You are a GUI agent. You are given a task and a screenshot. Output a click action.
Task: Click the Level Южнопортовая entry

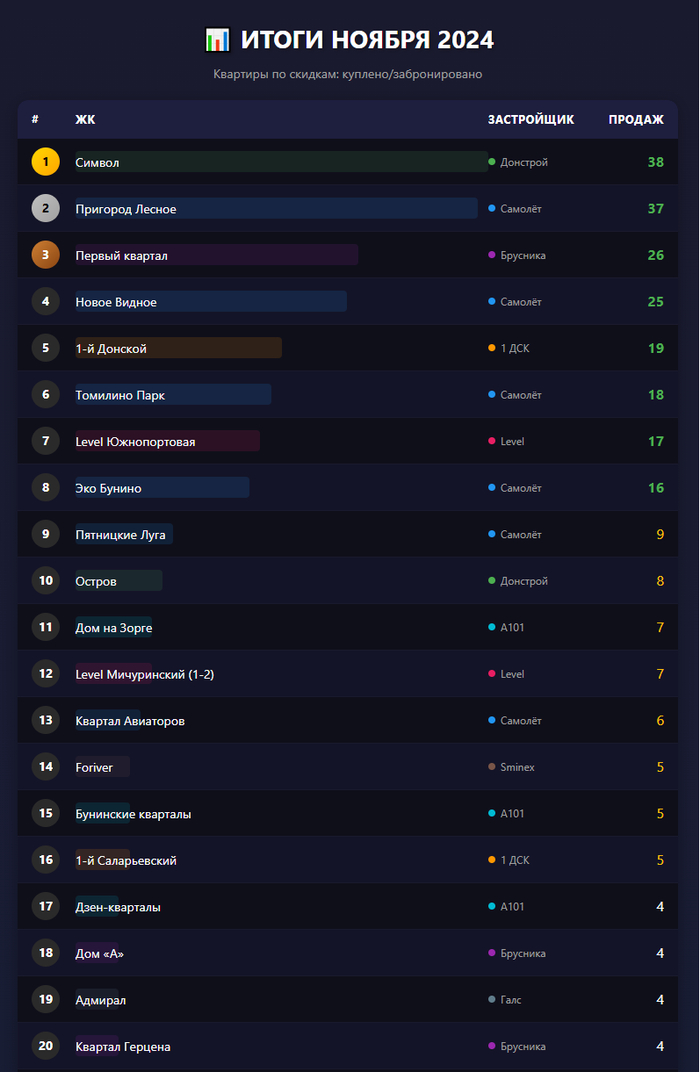coord(136,442)
